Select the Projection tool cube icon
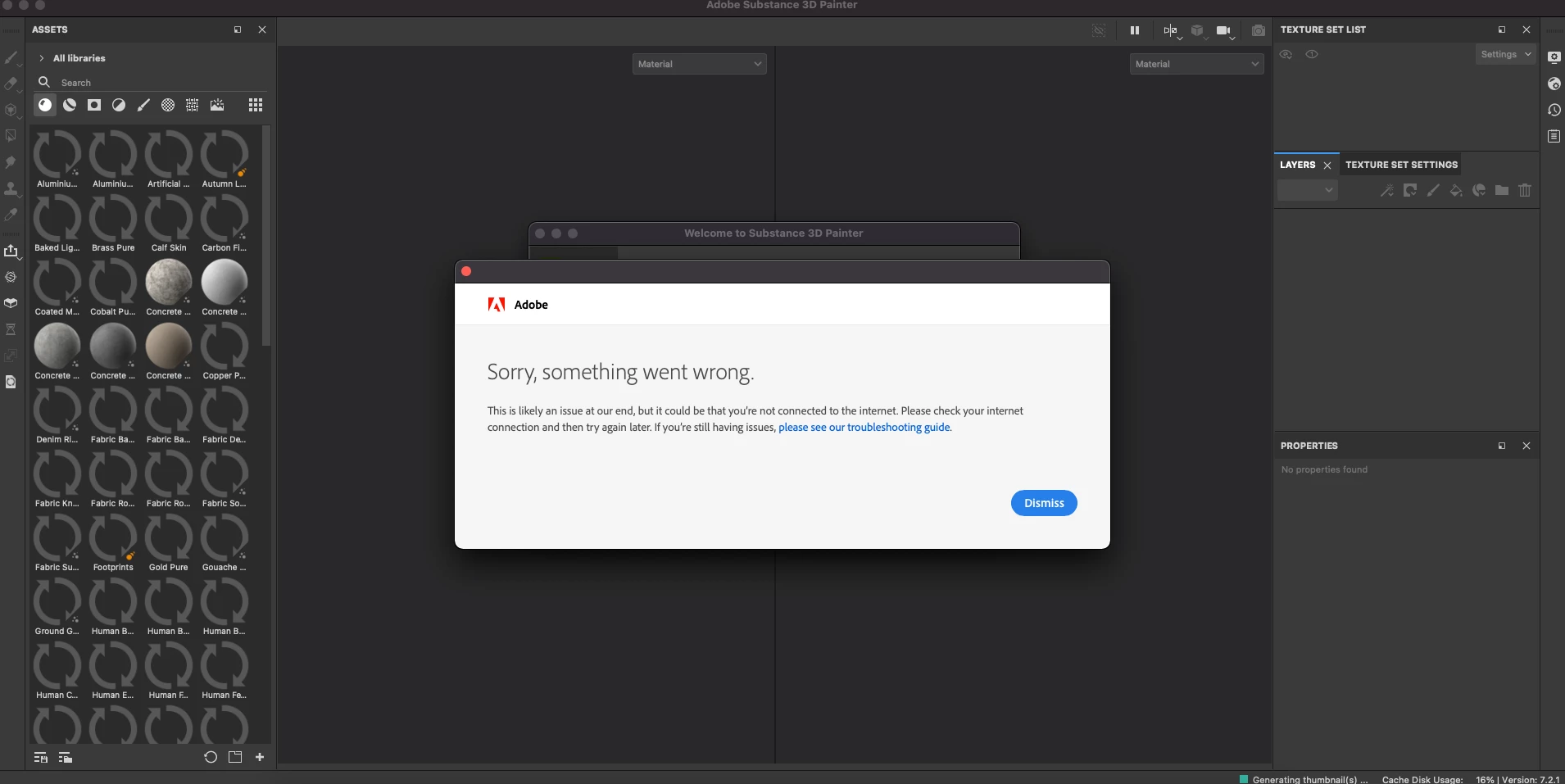This screenshot has height=784, width=1565. pos(11,110)
